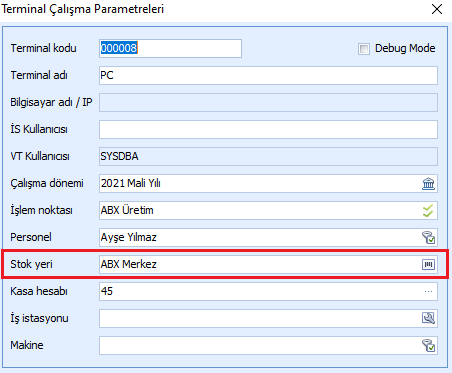This screenshot has height=373, width=452.
Task: Click the Stok yeri field text ABX Merkez
Action: pos(129,264)
